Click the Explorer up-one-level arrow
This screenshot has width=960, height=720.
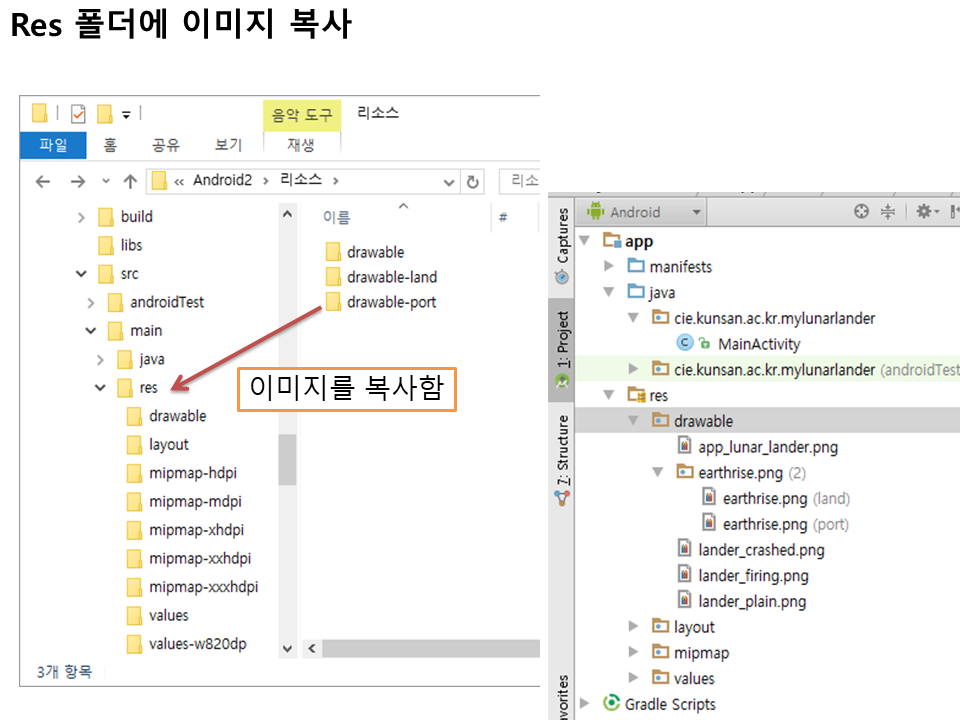[x=130, y=181]
